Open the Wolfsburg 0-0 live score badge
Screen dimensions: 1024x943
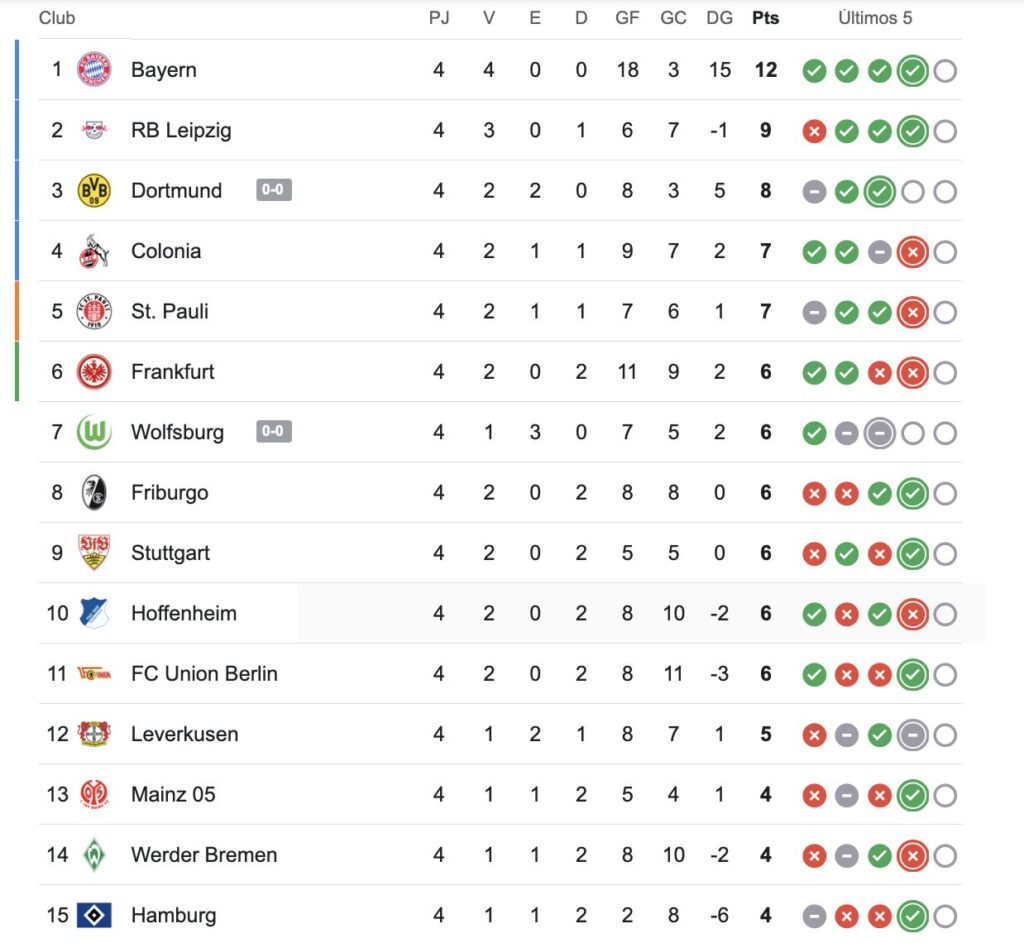[274, 431]
